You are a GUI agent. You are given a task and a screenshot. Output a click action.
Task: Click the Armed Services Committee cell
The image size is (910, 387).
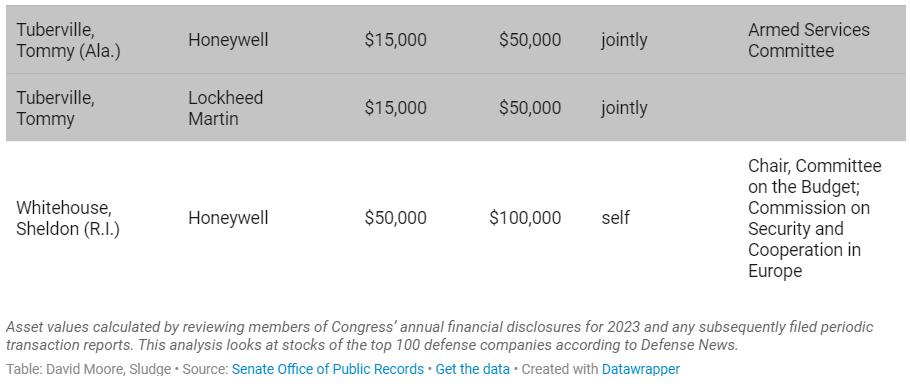click(808, 40)
